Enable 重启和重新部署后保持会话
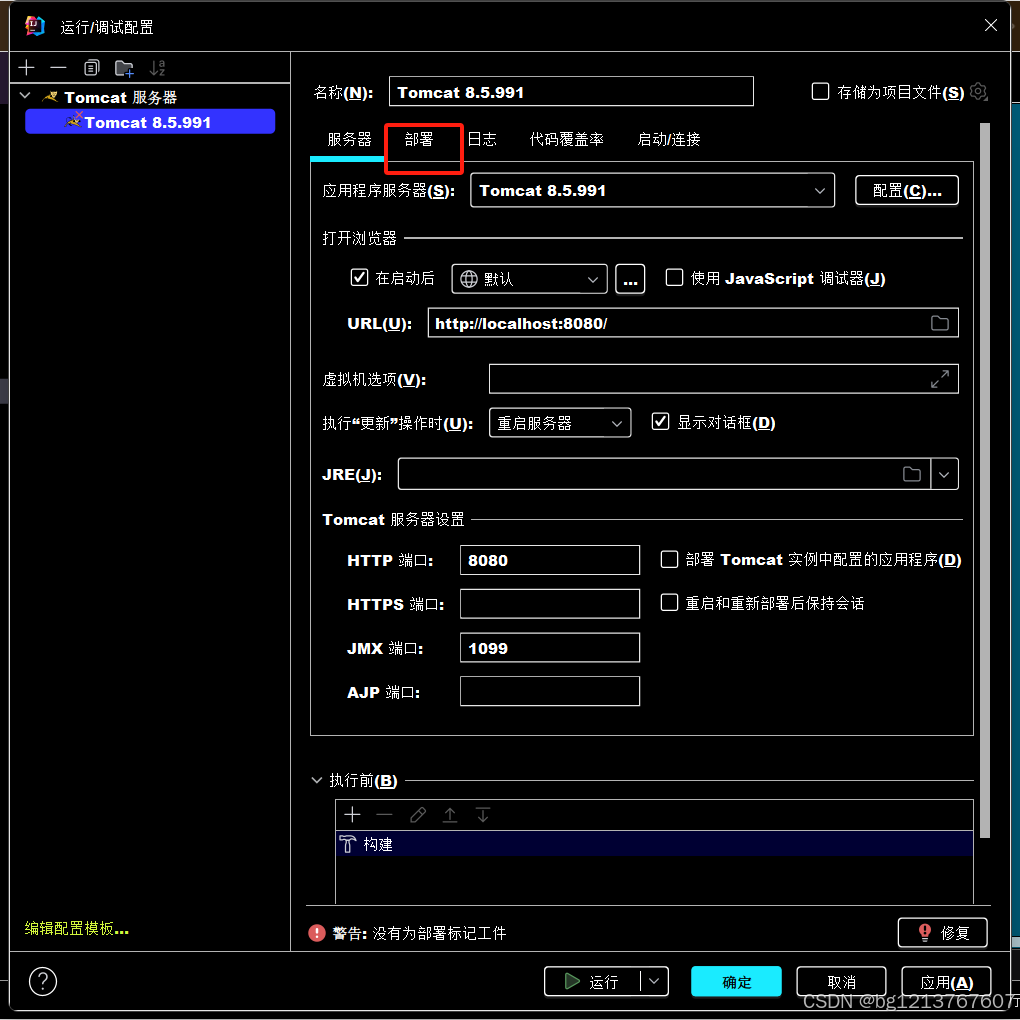 [669, 603]
